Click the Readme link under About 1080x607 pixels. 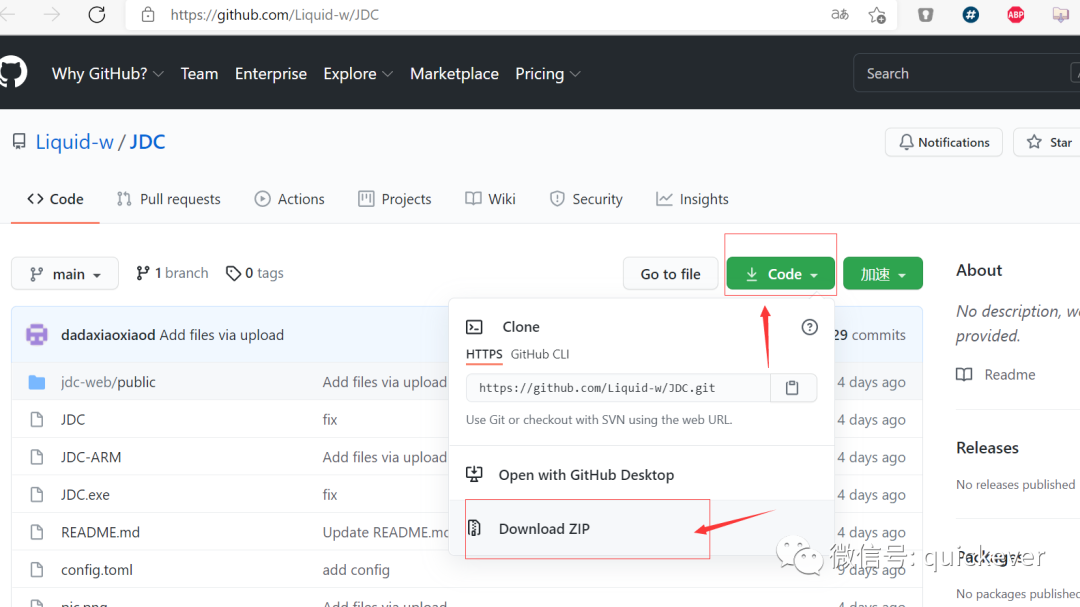click(1010, 375)
